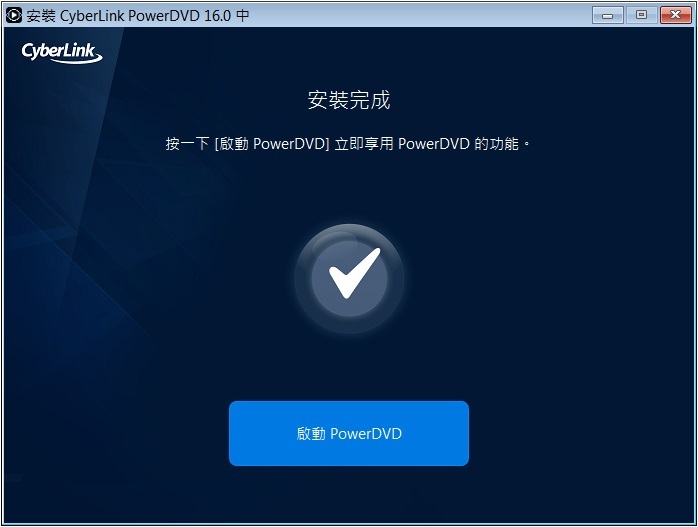This screenshot has height=527, width=698.
Task: Maximize the PowerDVD installer window
Action: (641, 16)
